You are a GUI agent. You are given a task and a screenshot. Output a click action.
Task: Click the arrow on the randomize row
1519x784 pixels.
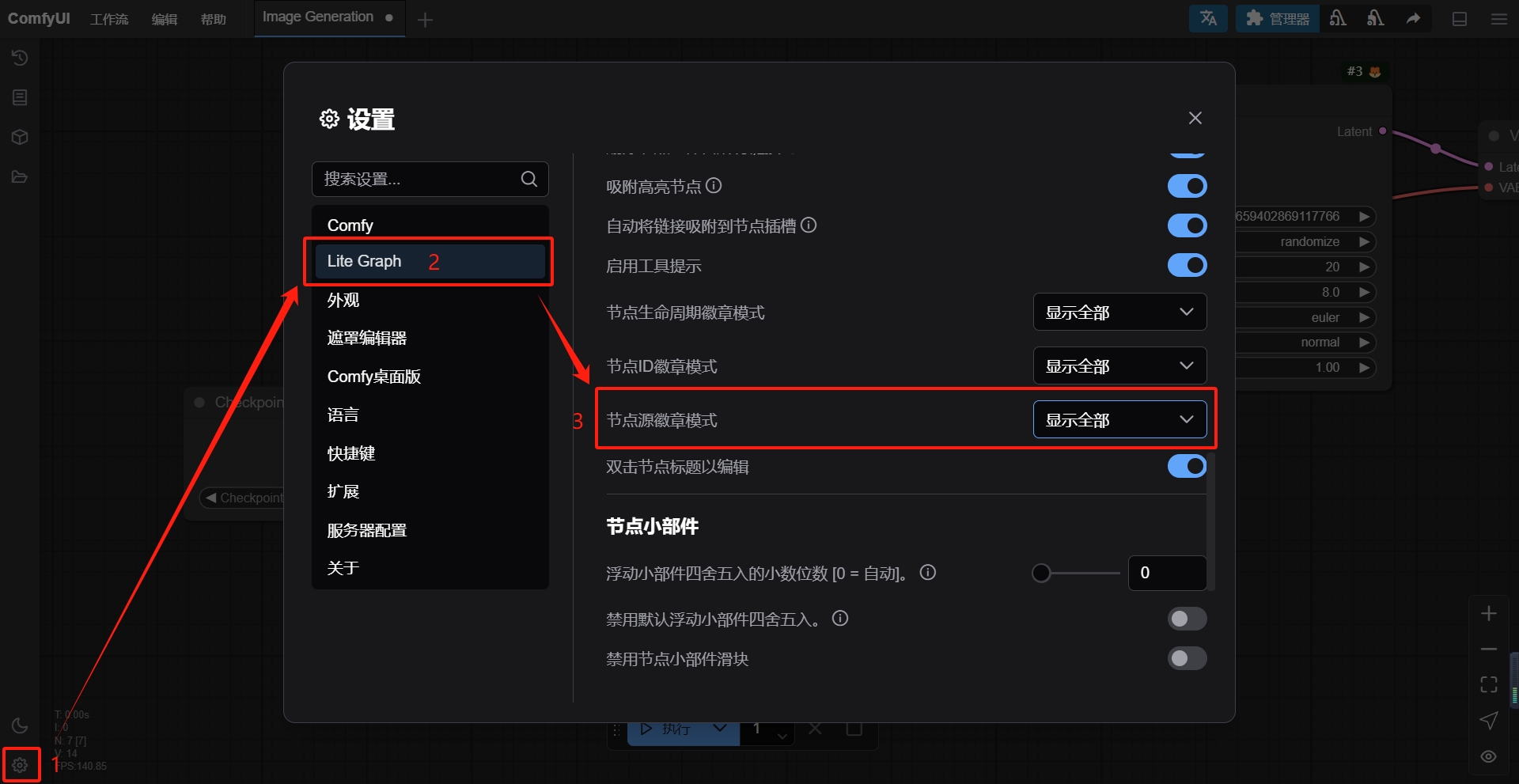pyautogui.click(x=1364, y=241)
